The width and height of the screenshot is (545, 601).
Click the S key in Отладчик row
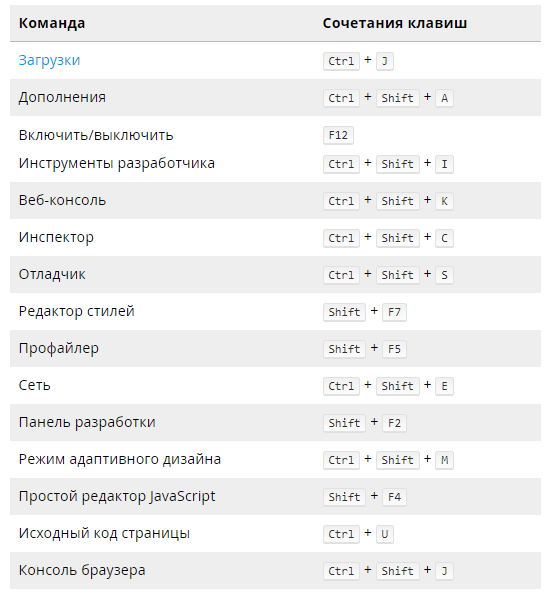click(444, 275)
